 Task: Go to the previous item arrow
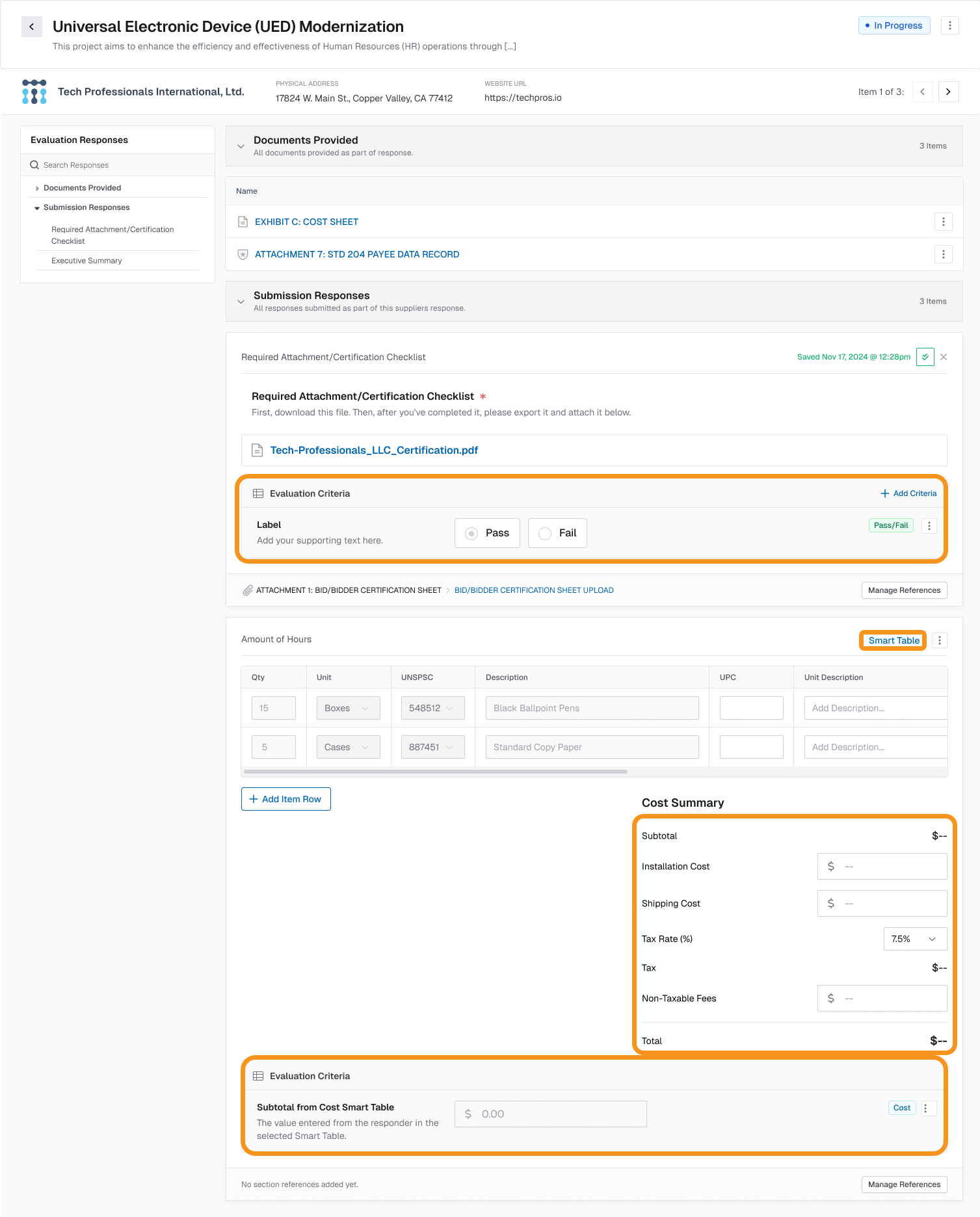click(922, 92)
